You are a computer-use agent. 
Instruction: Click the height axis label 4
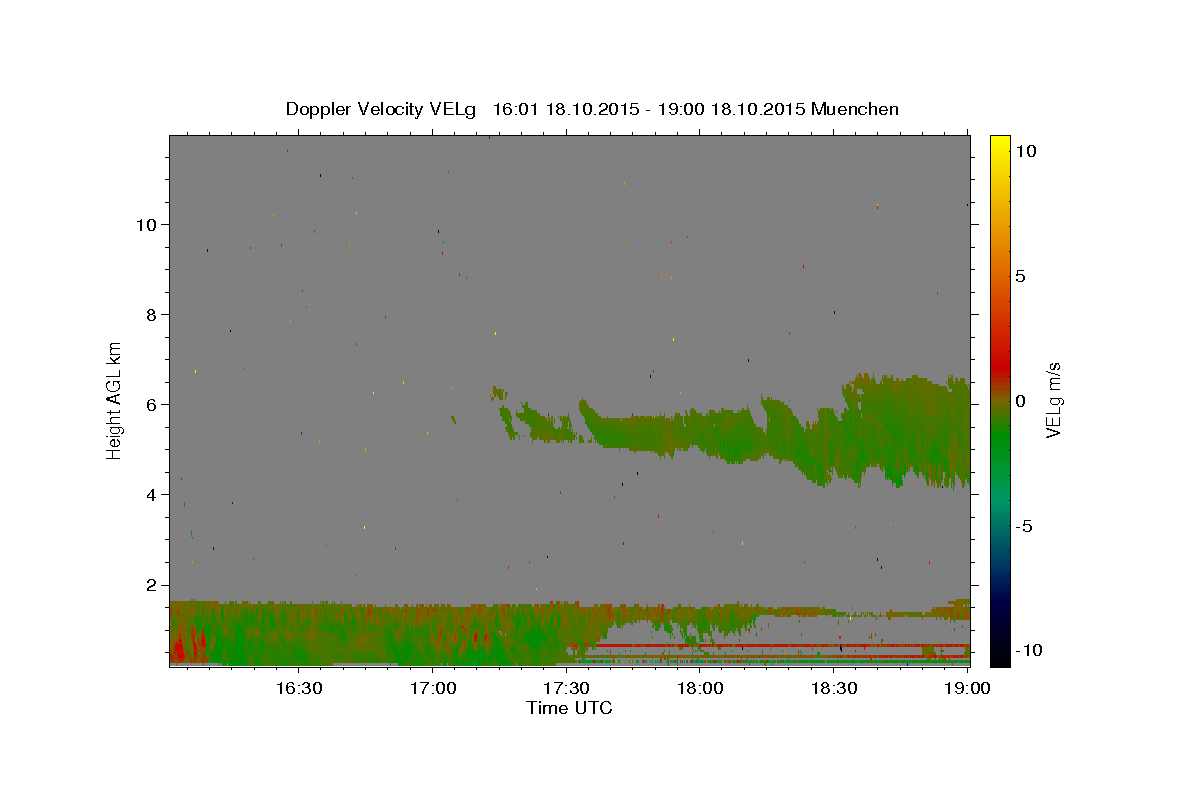151,494
